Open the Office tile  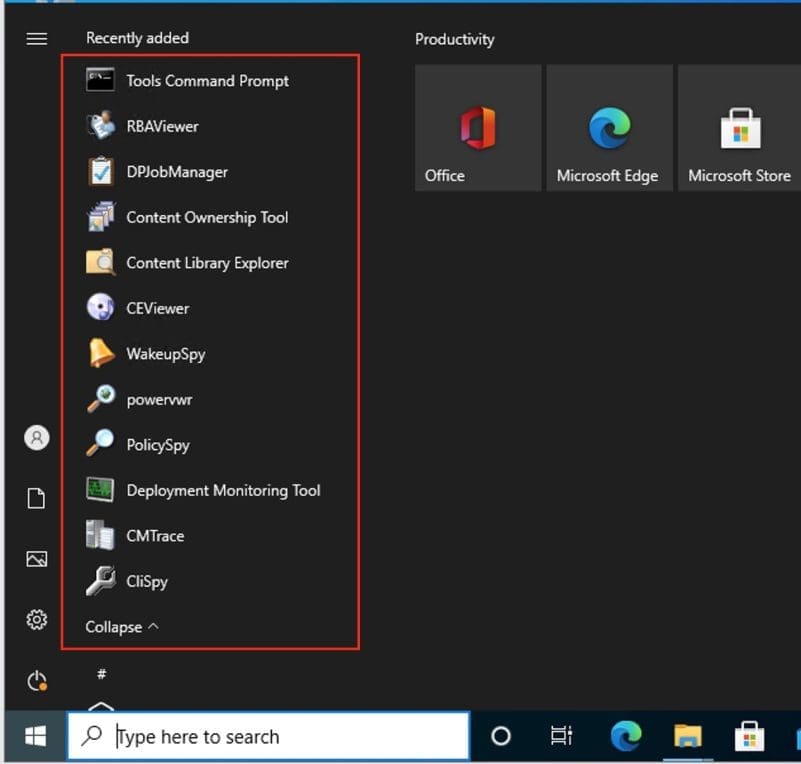478,128
